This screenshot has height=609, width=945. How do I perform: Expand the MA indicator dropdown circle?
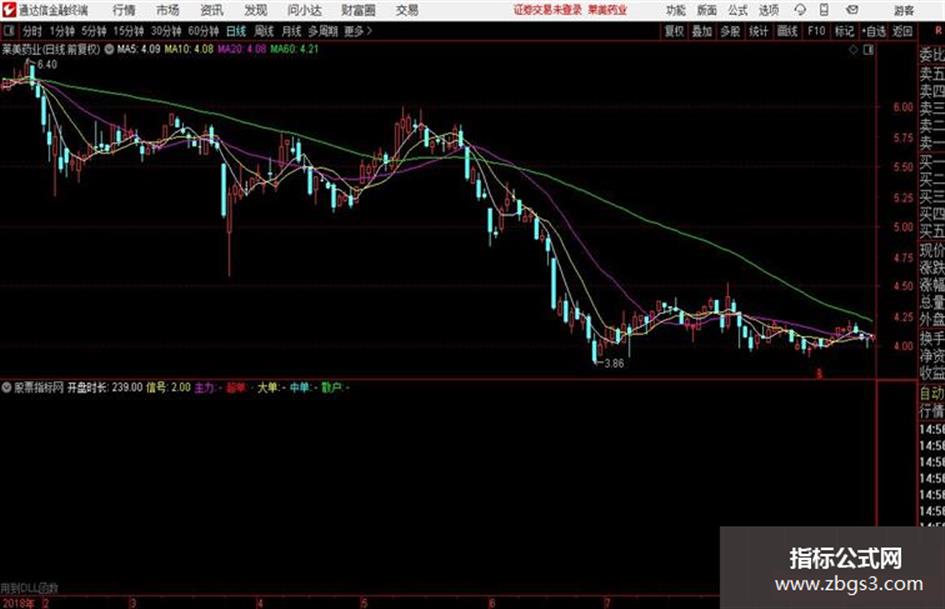(109, 49)
